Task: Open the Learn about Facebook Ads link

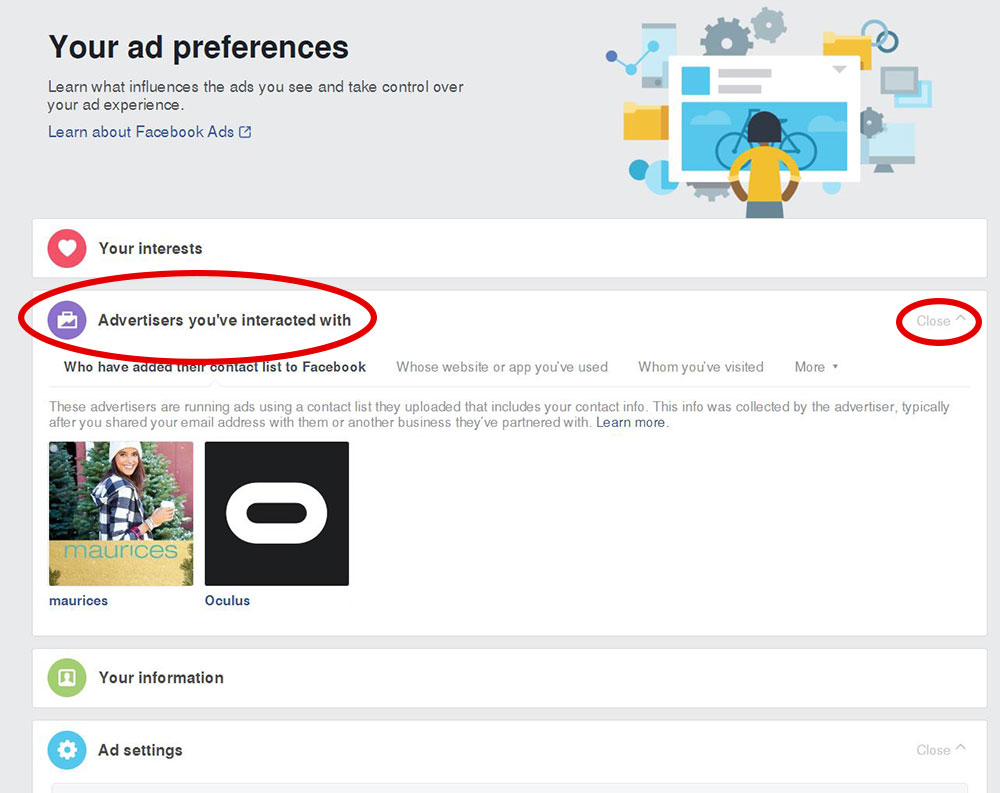Action: tap(149, 132)
